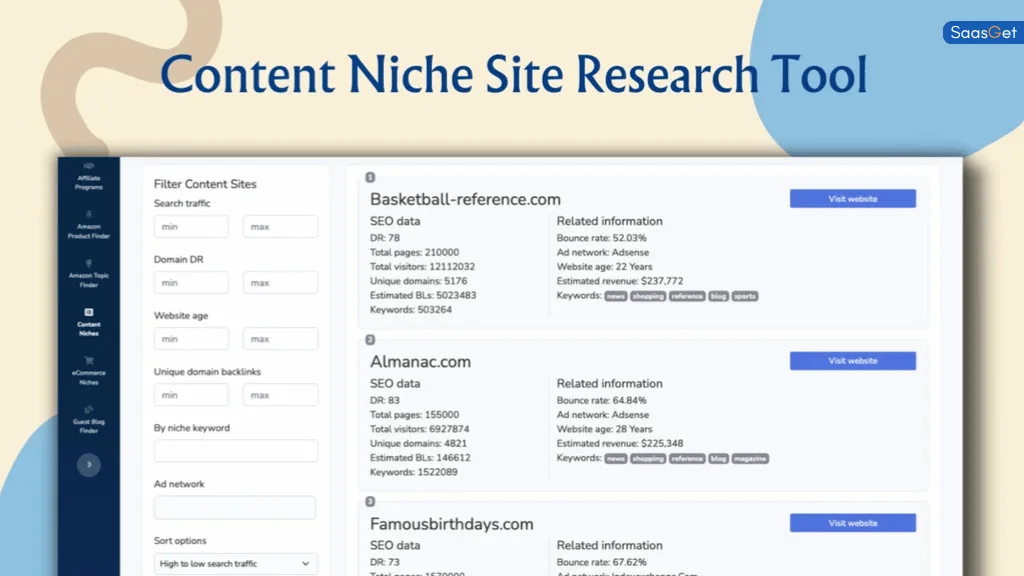Click shopping tag on Almanac.com
The height and width of the screenshot is (576, 1024).
point(648,458)
